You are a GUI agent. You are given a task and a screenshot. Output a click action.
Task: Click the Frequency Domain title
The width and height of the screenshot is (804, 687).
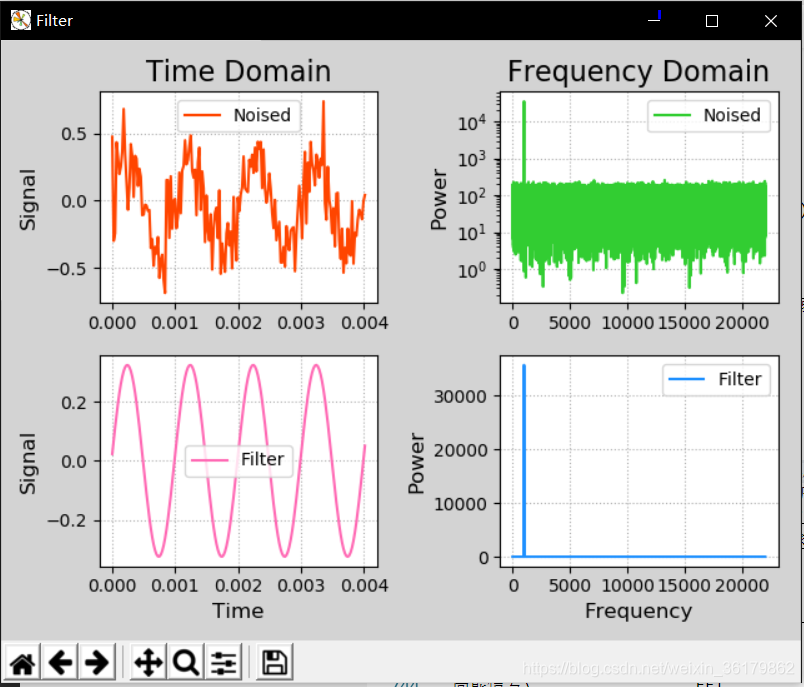[638, 71]
